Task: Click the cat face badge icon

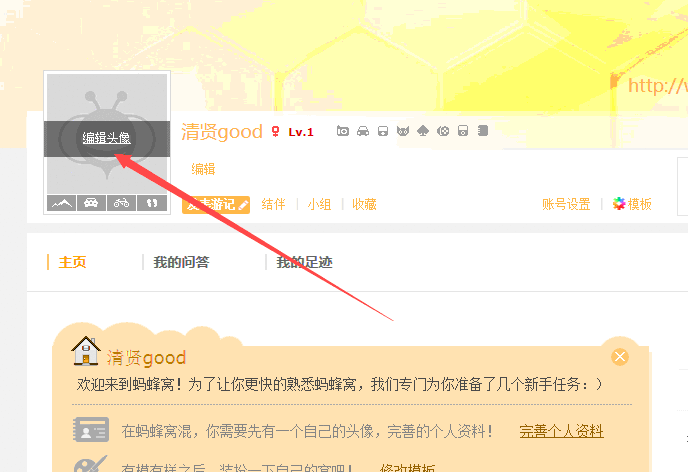Action: pos(403,131)
